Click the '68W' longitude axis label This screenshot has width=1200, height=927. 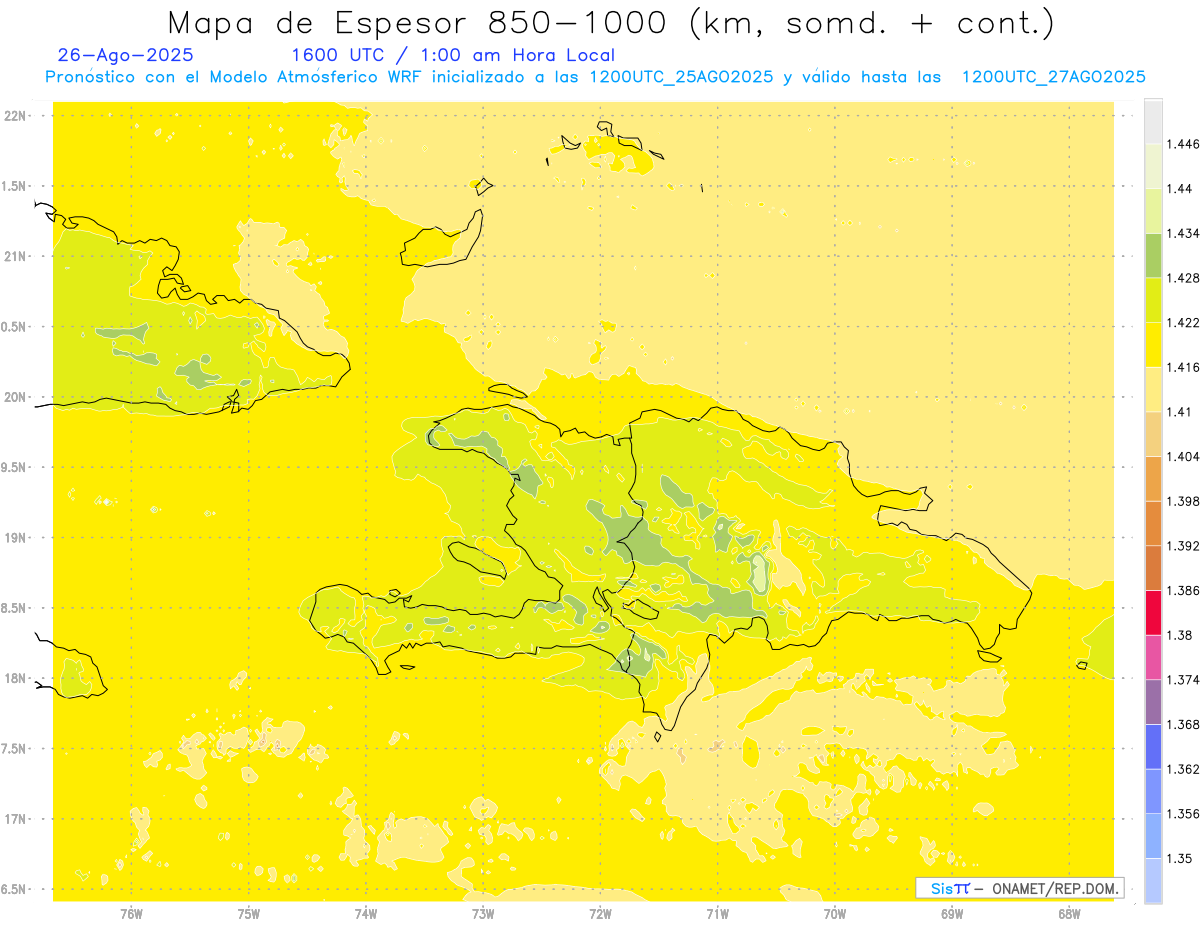coord(1069,913)
